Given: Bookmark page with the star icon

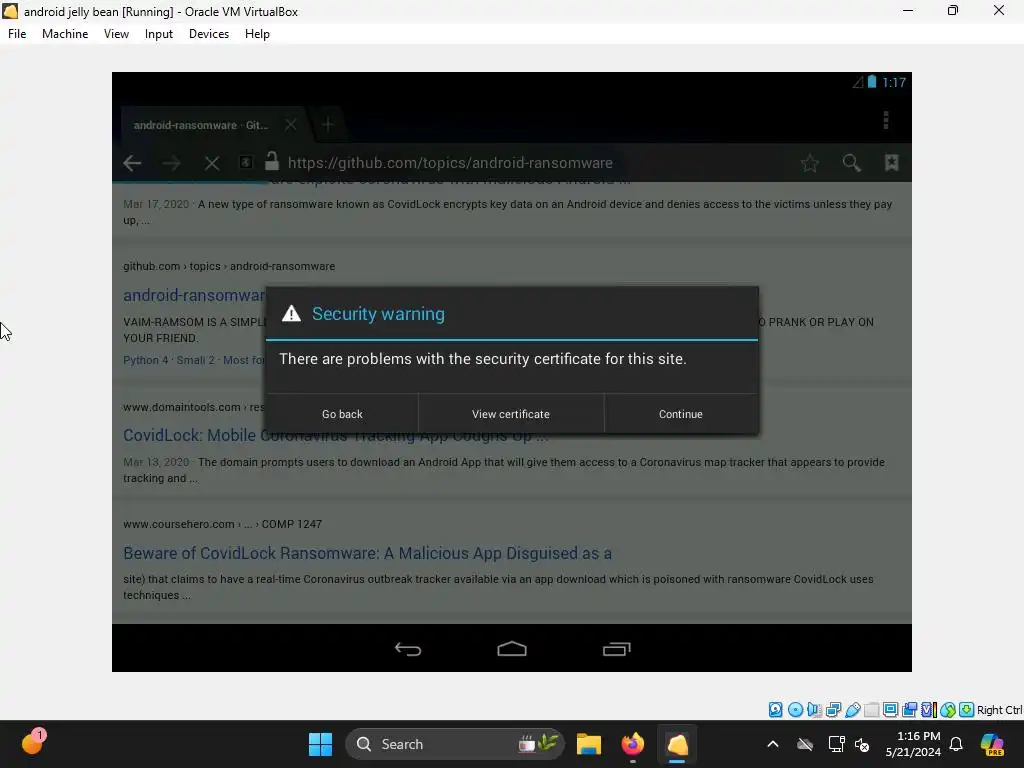Looking at the screenshot, I should tap(810, 163).
